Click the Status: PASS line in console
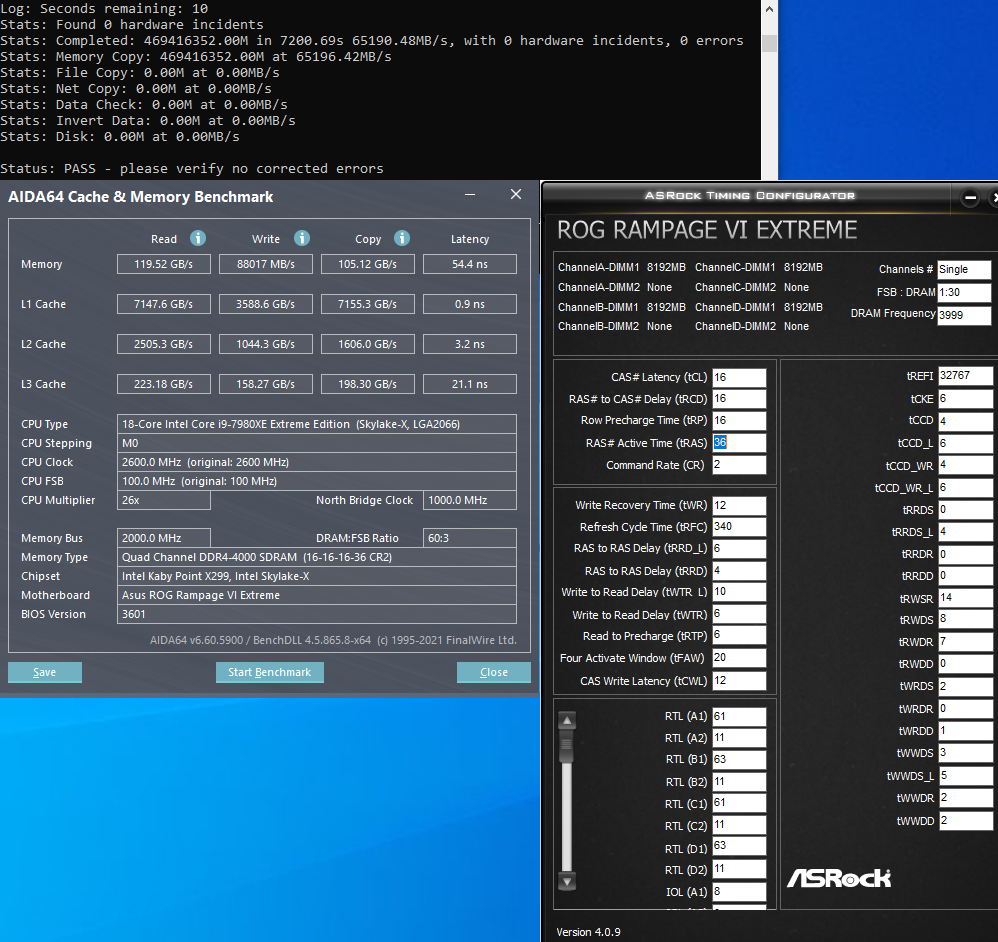Image resolution: width=998 pixels, height=942 pixels. (x=192, y=169)
